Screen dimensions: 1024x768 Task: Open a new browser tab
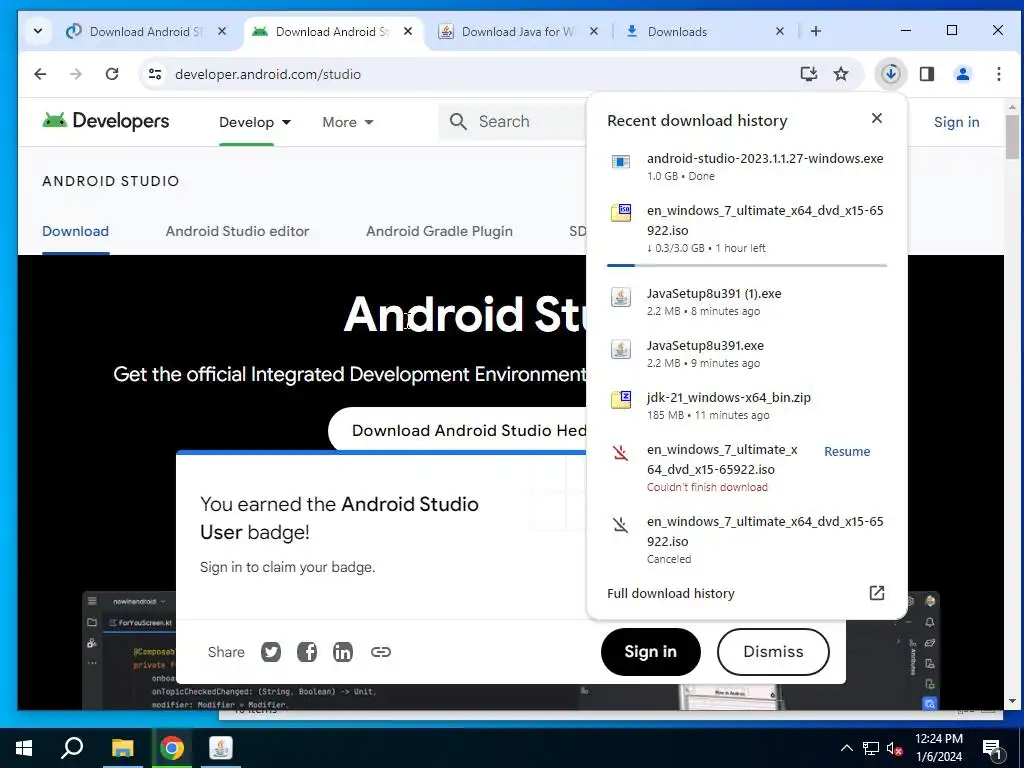tap(816, 31)
